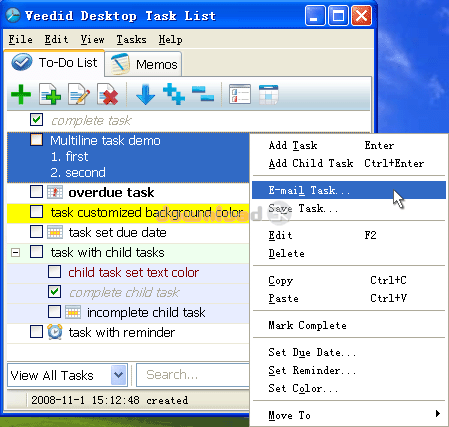Check the 'overdue task' checkbox
This screenshot has width=449, height=427.
click(36, 192)
